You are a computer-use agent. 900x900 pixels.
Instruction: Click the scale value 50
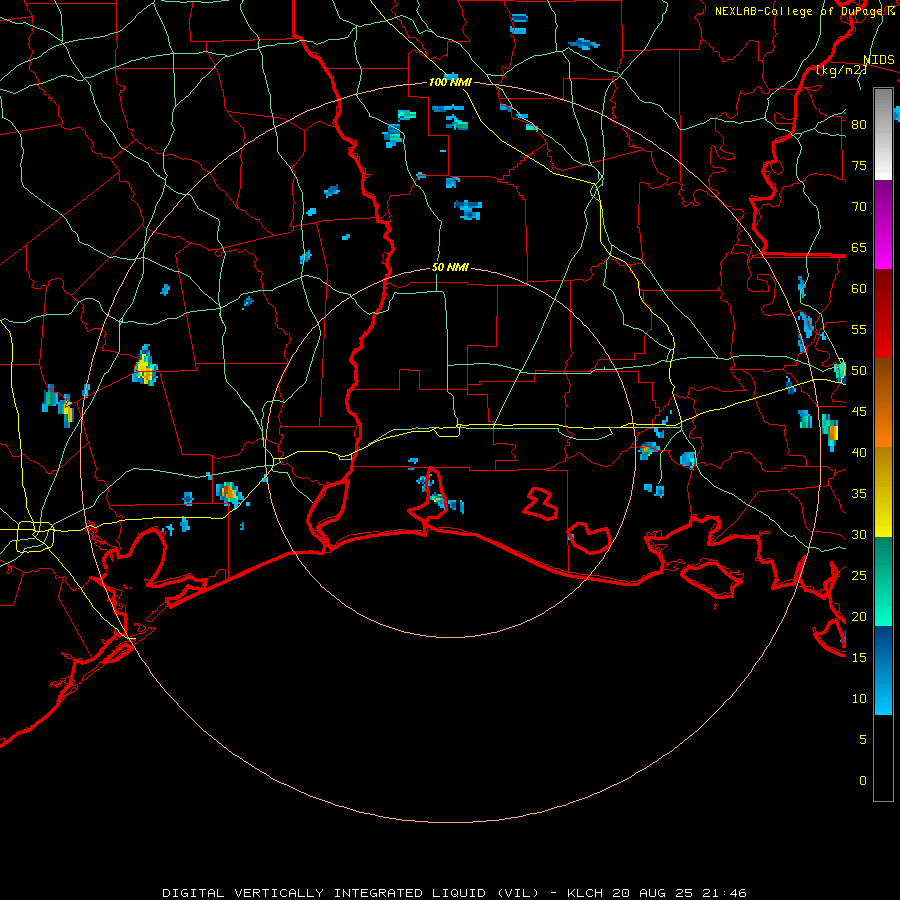coord(859,371)
